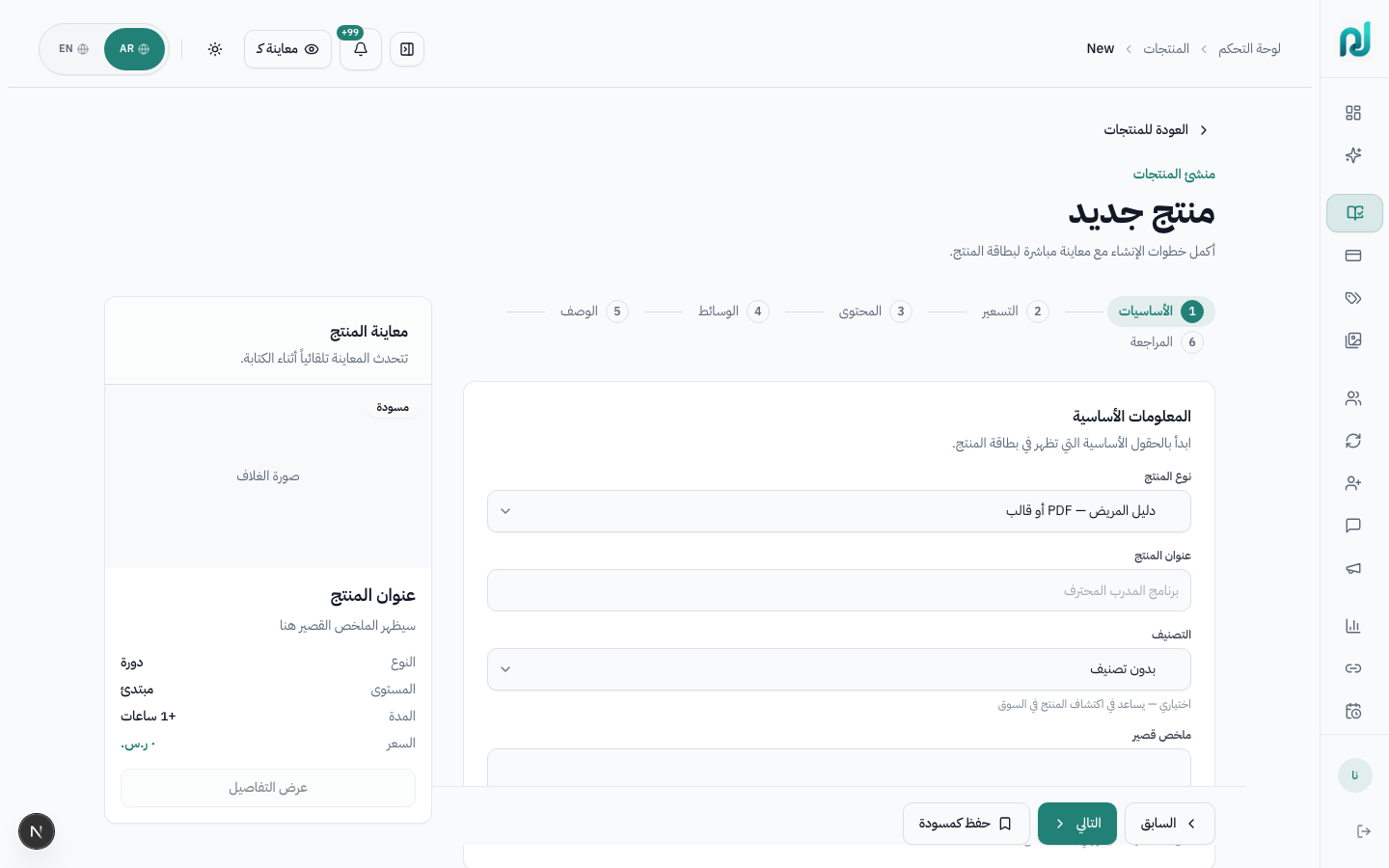Open the payments card sidebar icon
The height and width of the screenshot is (868, 1389).
1353,256
